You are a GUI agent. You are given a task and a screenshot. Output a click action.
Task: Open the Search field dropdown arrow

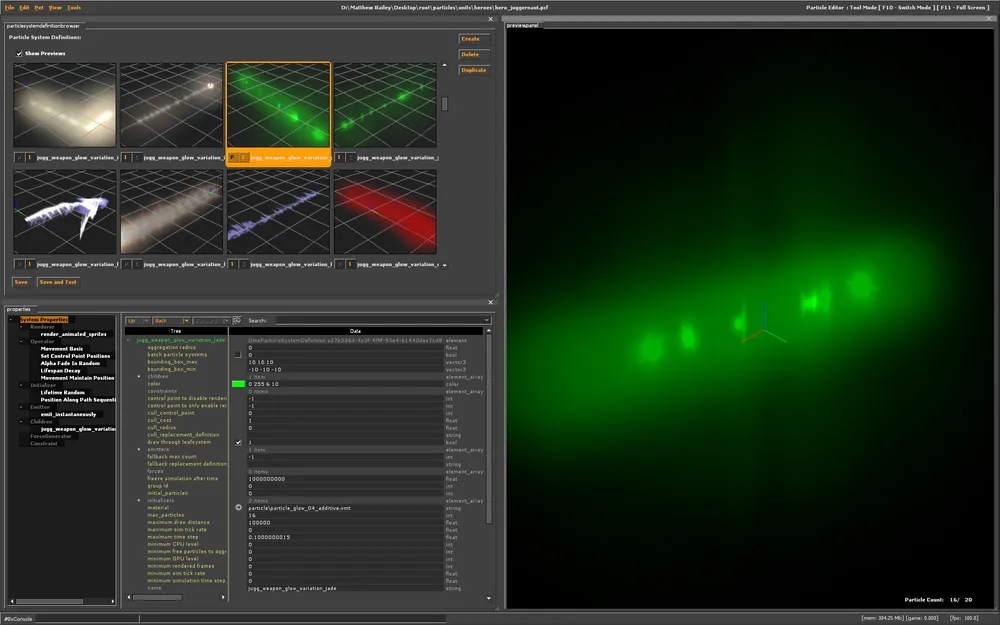click(486, 321)
